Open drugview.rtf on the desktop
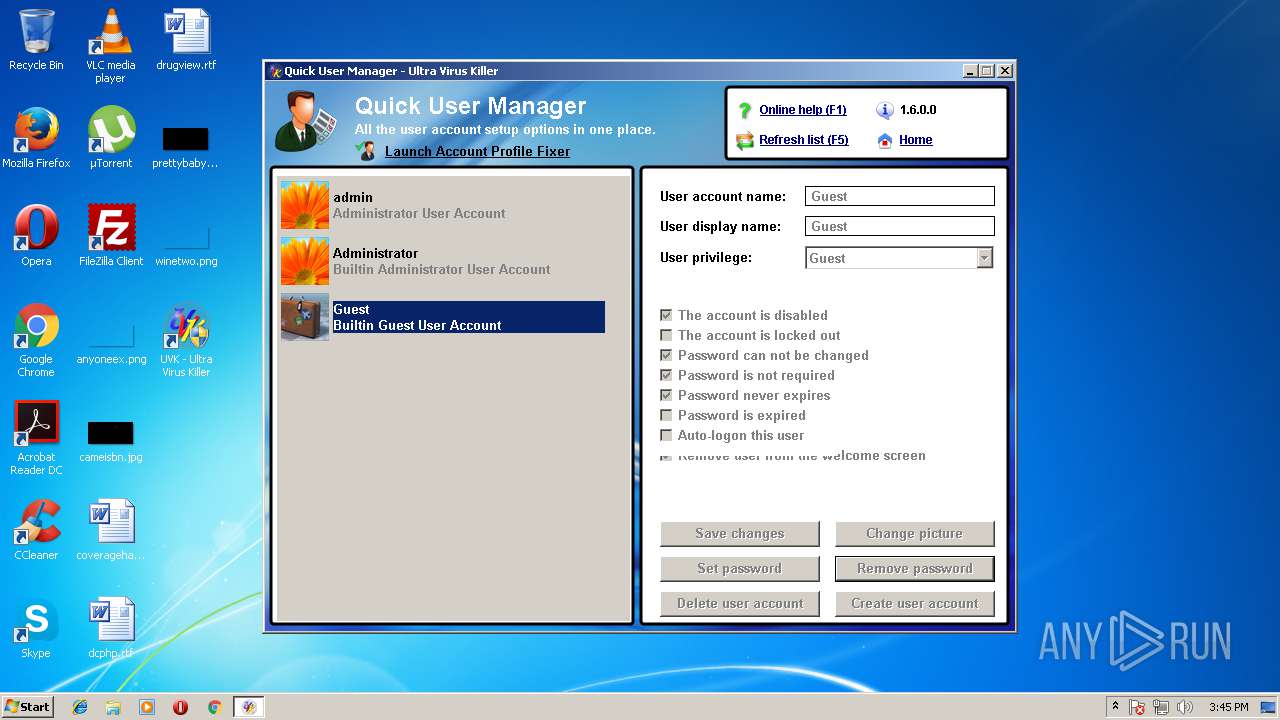 (186, 40)
